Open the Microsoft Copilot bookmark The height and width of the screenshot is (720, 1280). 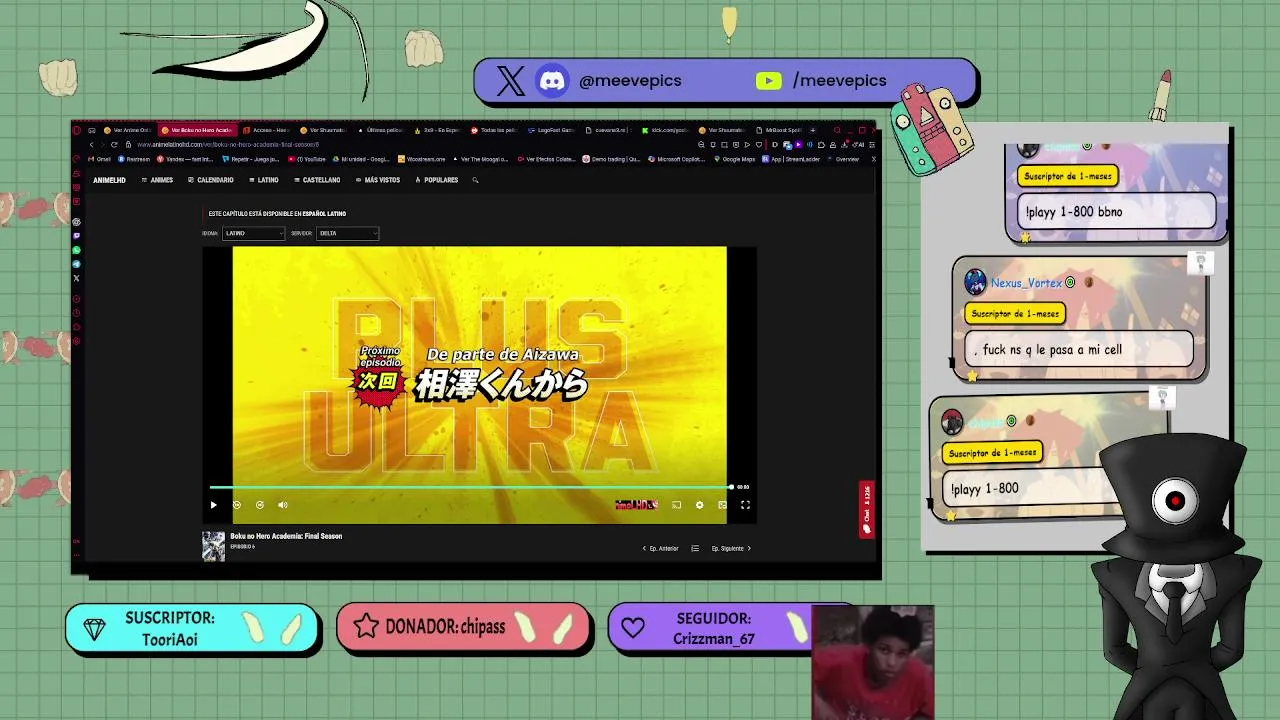pos(676,159)
